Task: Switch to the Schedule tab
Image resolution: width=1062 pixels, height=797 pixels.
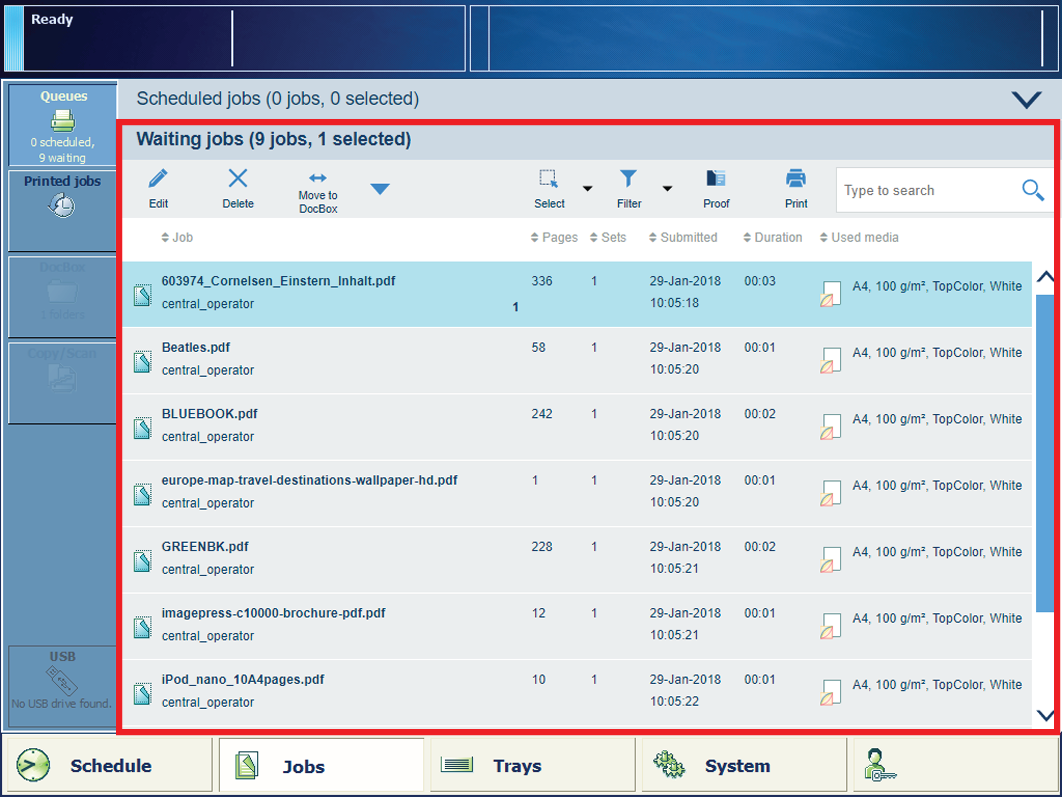Action: [x=108, y=765]
